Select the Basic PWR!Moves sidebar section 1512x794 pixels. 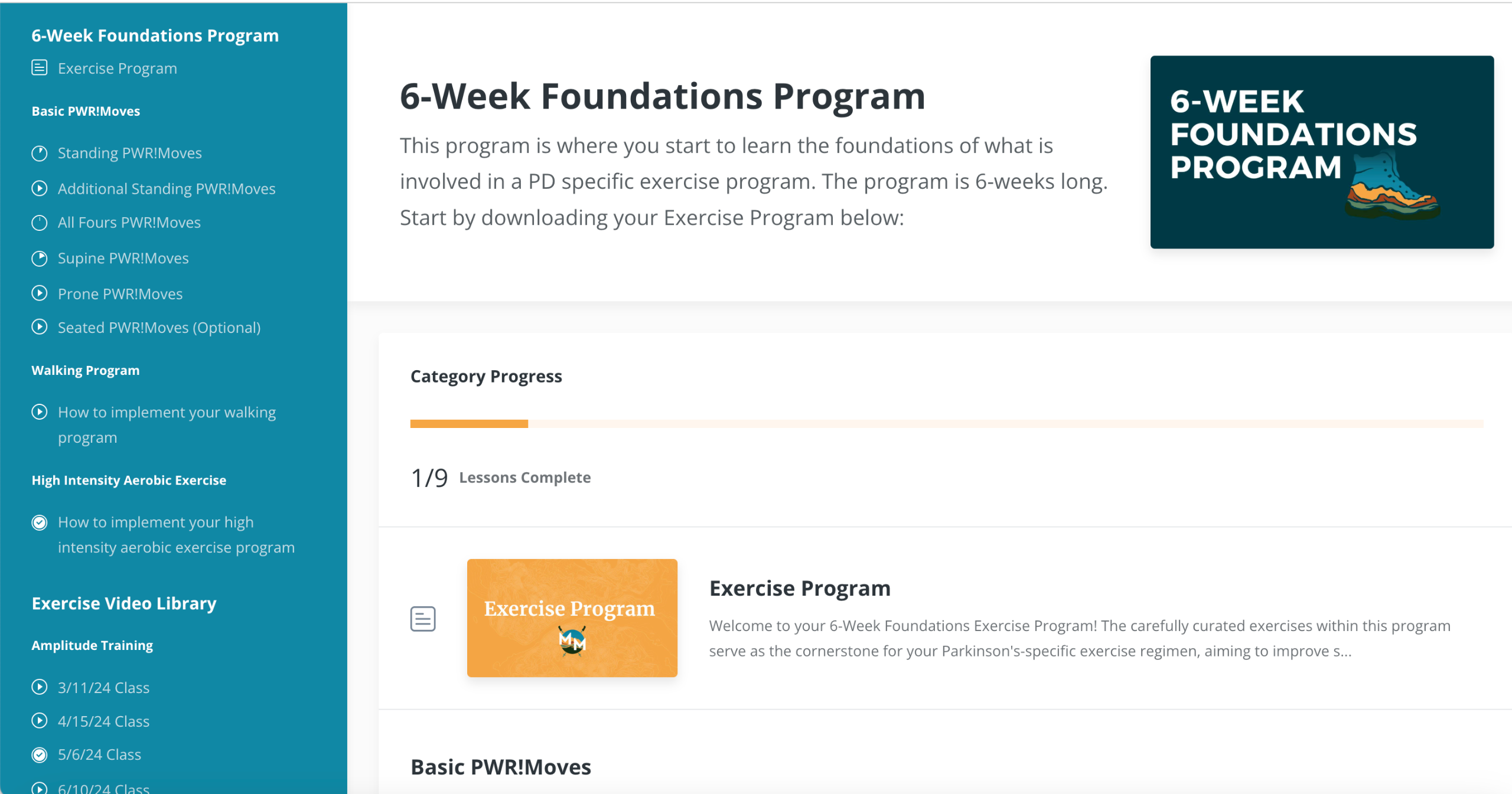pyautogui.click(x=86, y=111)
